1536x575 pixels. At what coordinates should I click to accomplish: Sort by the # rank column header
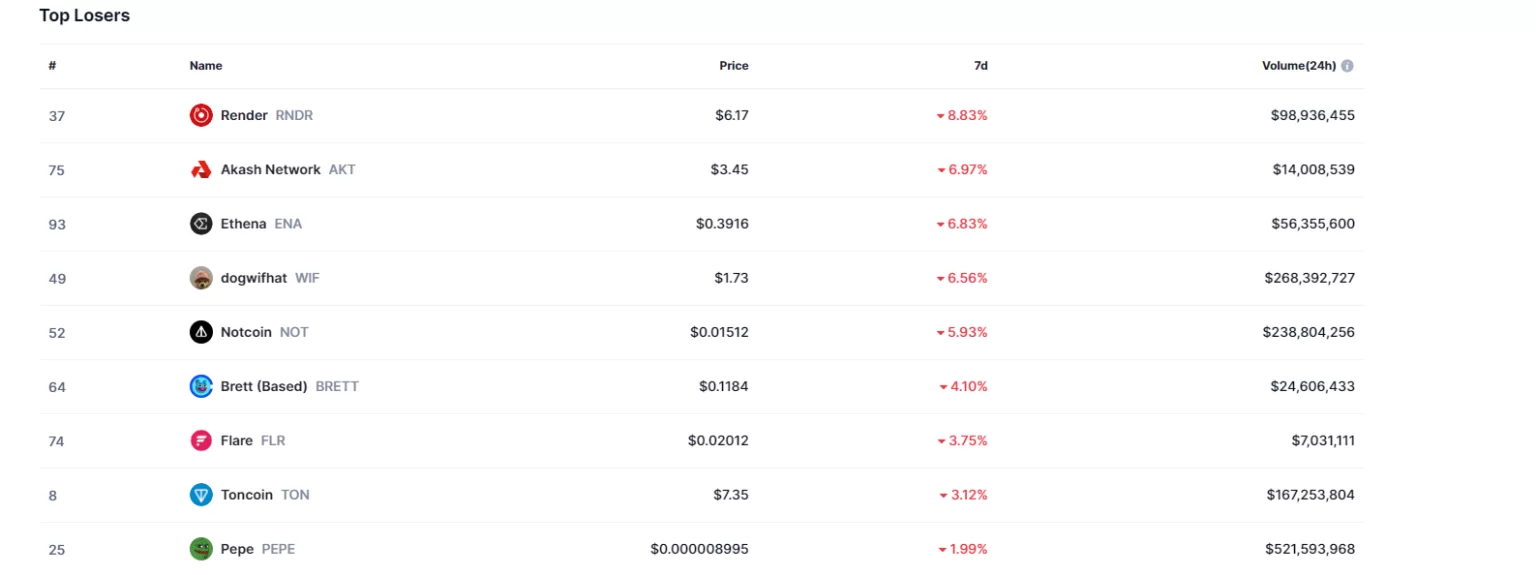(52, 66)
